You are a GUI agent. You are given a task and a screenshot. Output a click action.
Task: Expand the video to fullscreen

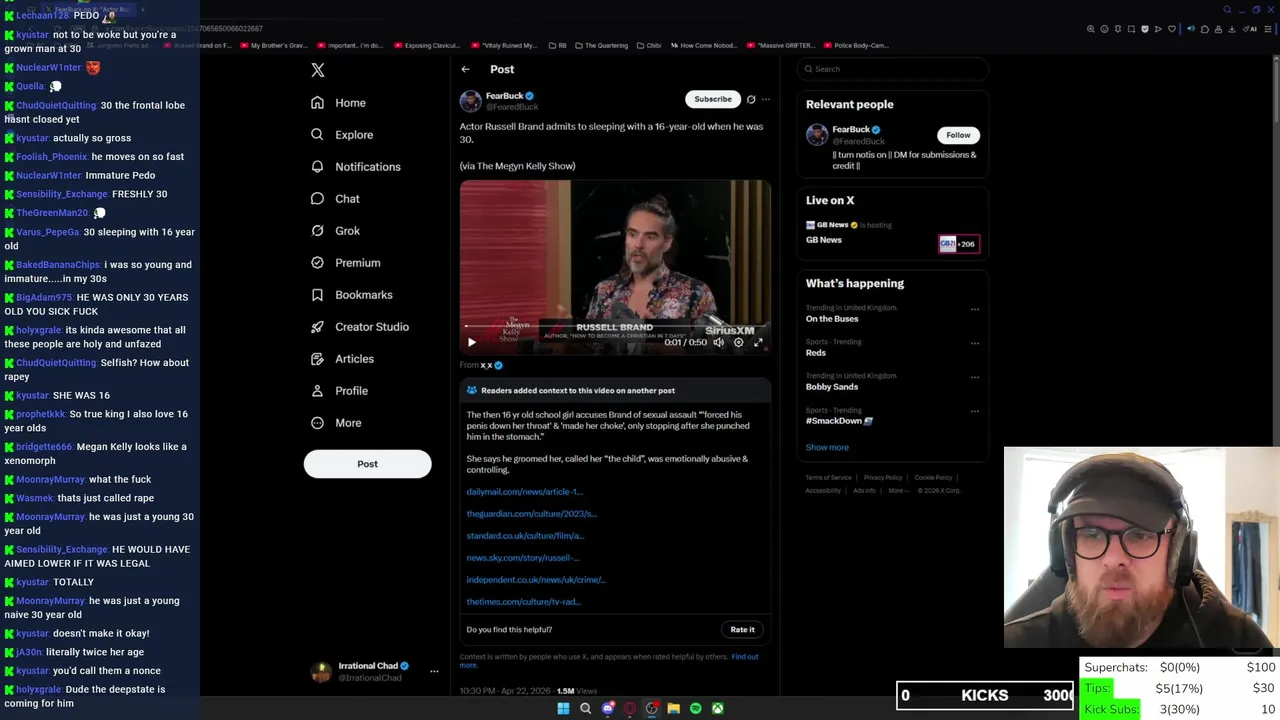(758, 342)
